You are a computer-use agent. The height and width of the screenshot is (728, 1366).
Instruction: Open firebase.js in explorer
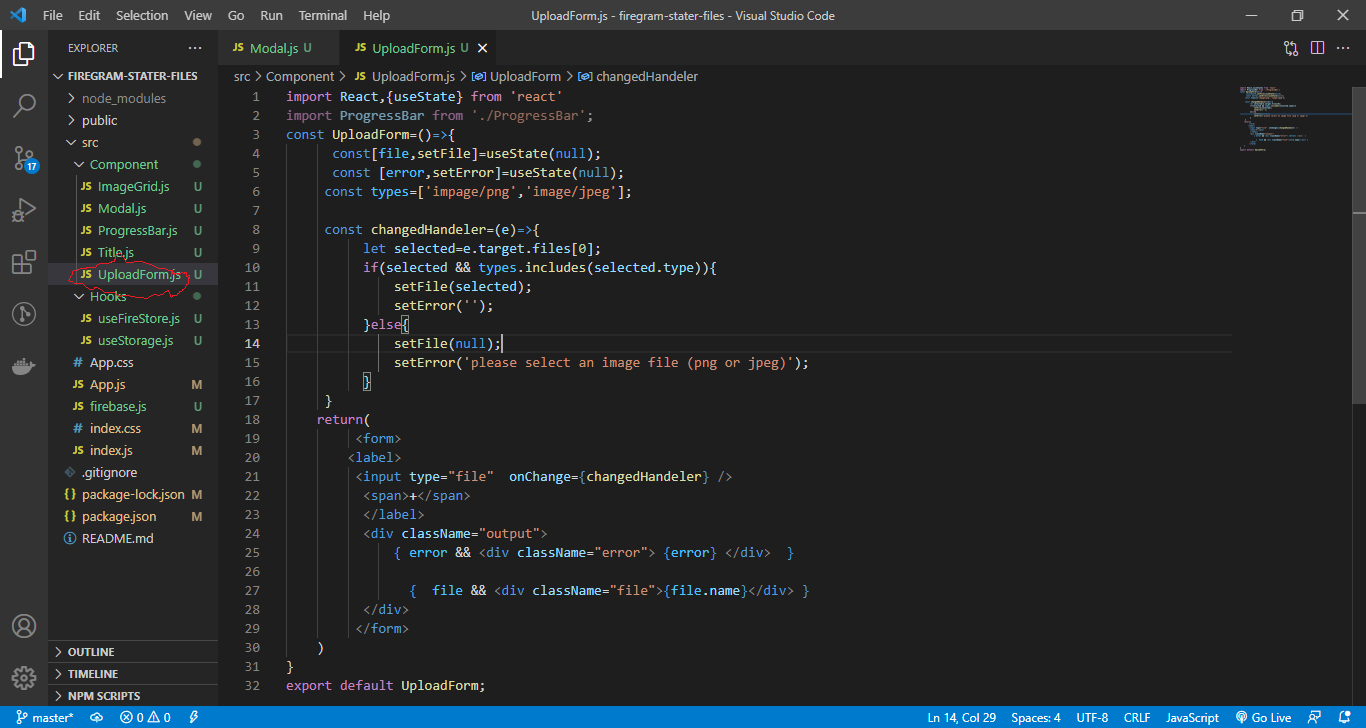pyautogui.click(x=133, y=406)
